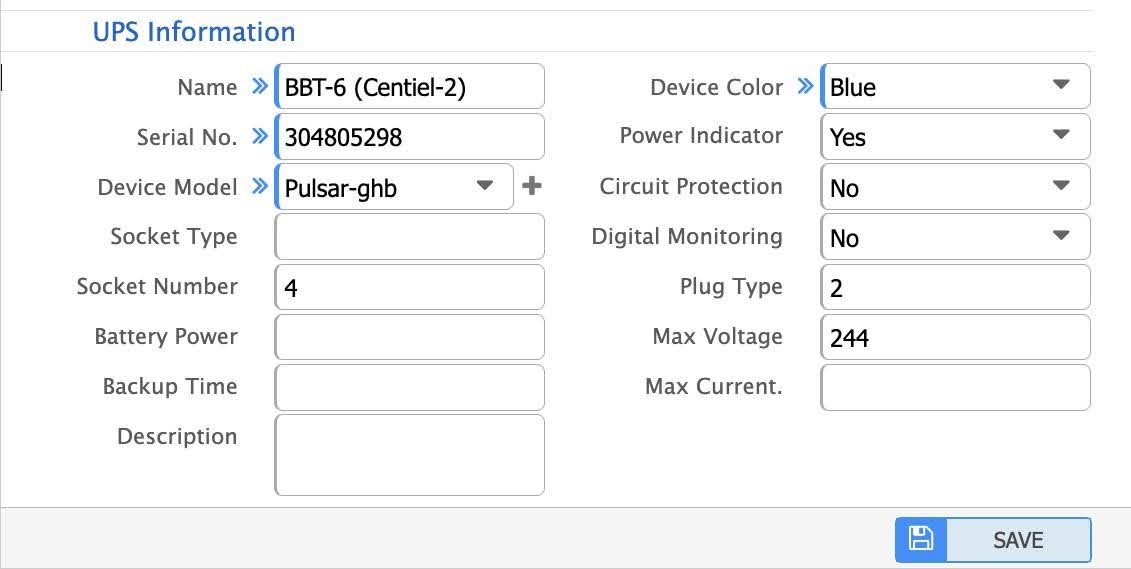The image size is (1131, 569).
Task: Click the Name input field
Action: (410, 87)
